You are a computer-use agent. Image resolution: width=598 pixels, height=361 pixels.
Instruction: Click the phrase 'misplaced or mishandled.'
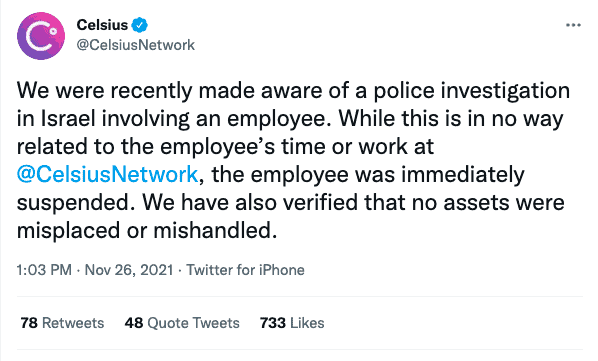pyautogui.click(x=147, y=230)
